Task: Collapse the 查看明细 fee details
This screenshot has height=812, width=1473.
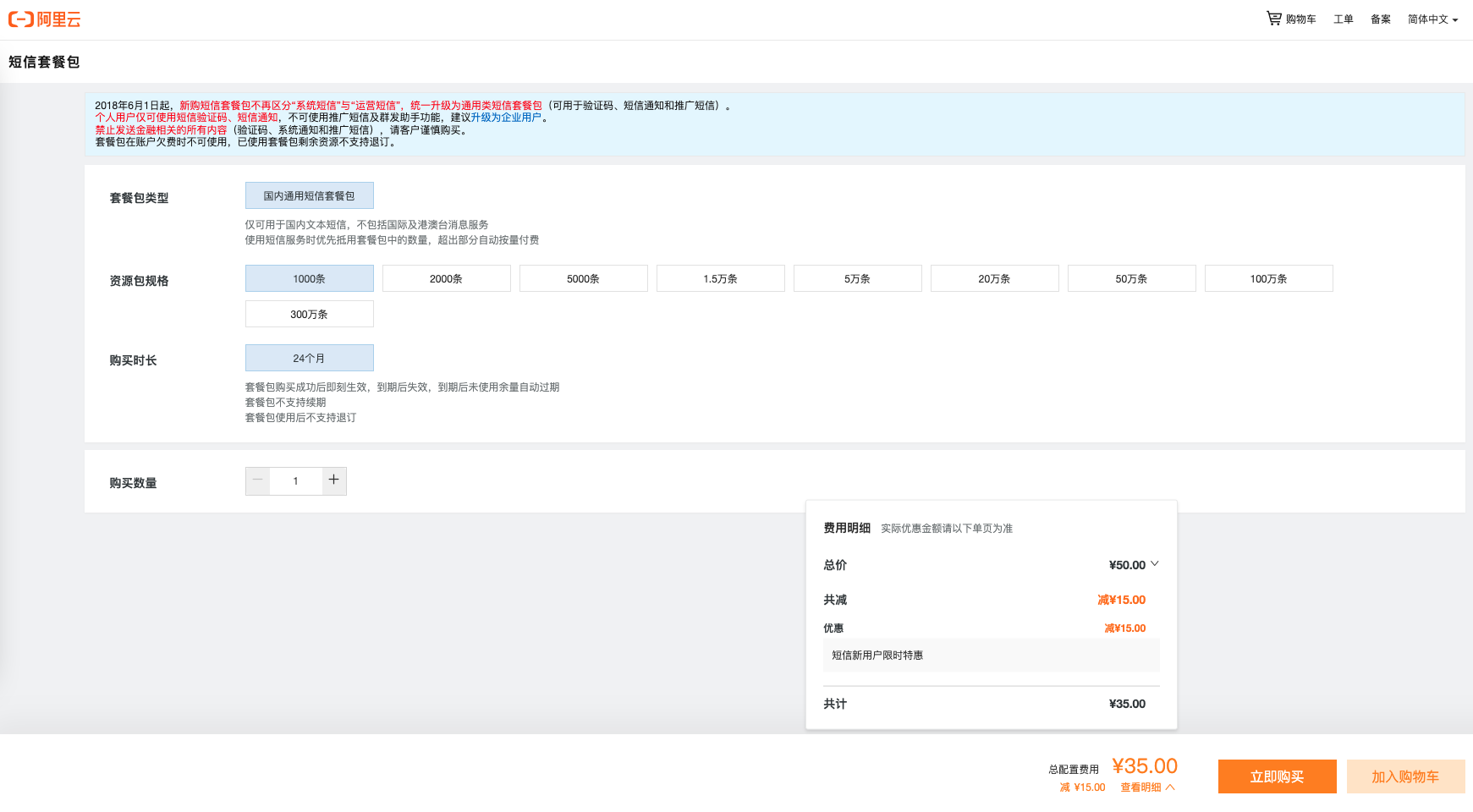Action: pyautogui.click(x=1147, y=787)
